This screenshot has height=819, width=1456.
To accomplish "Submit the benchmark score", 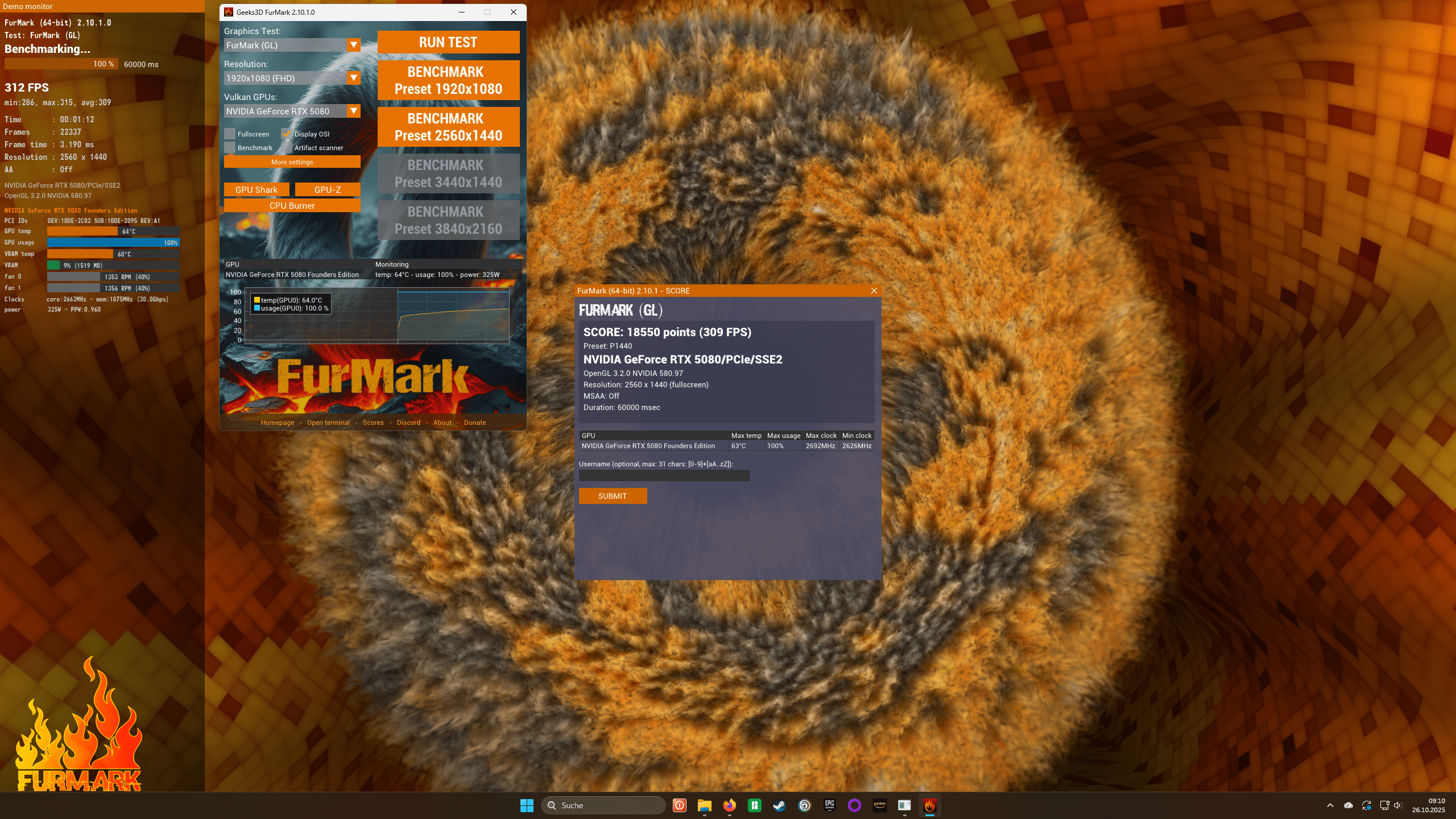I will click(613, 496).
